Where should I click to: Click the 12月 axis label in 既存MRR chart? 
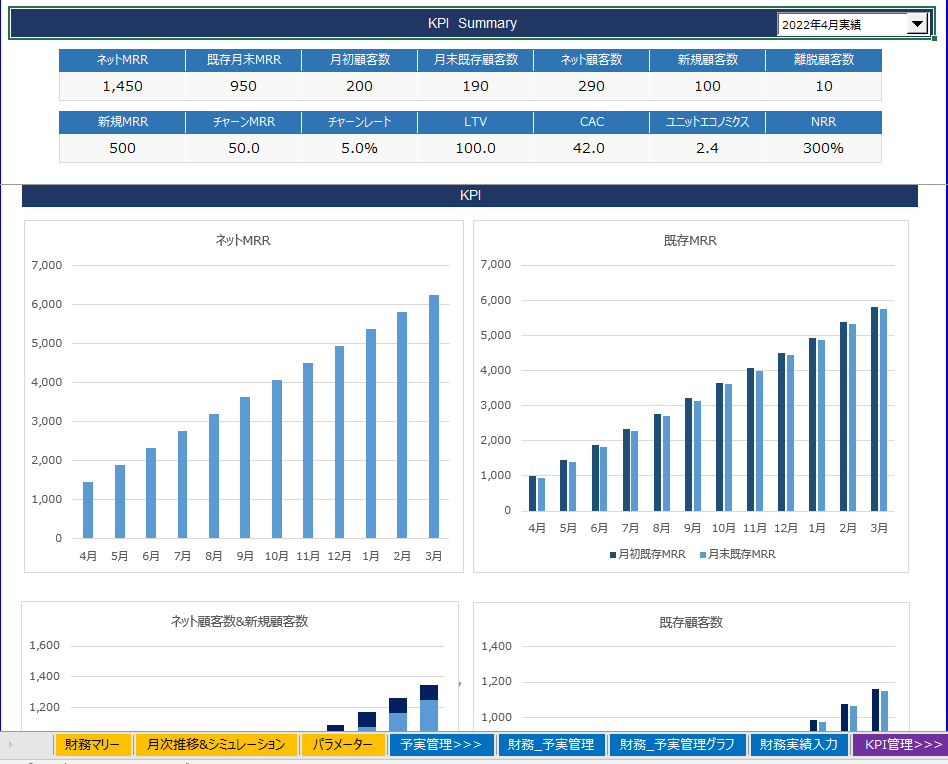[x=785, y=528]
